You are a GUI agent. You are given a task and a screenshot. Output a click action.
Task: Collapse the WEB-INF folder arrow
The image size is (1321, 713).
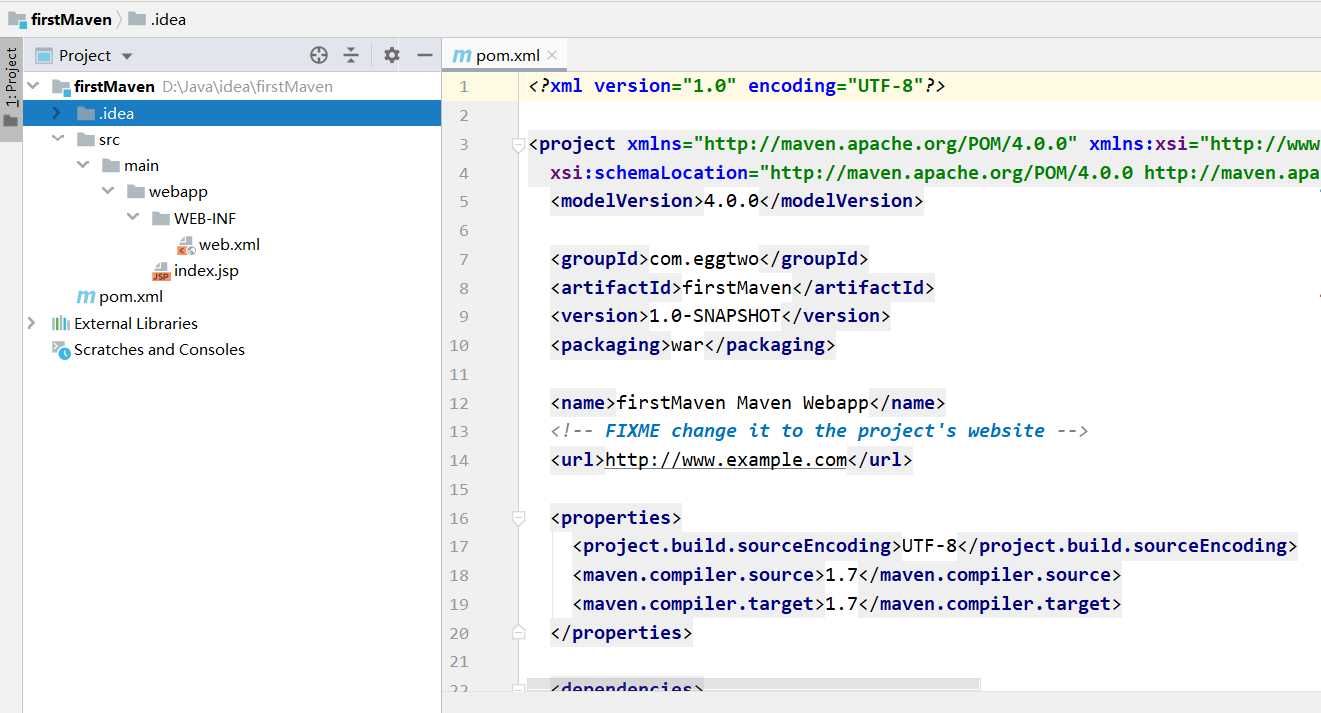point(133,218)
